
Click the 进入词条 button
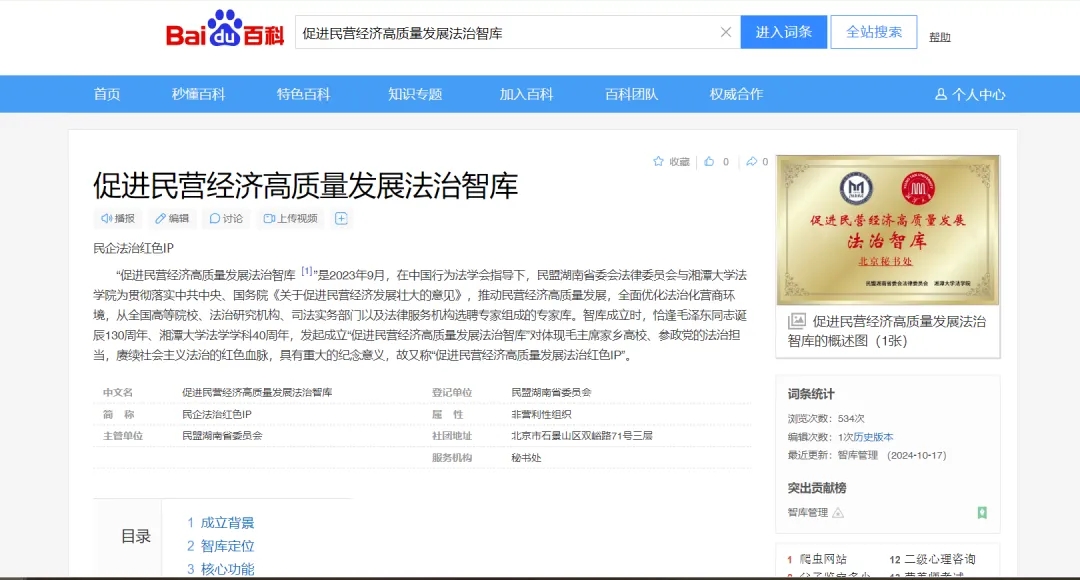tap(784, 32)
